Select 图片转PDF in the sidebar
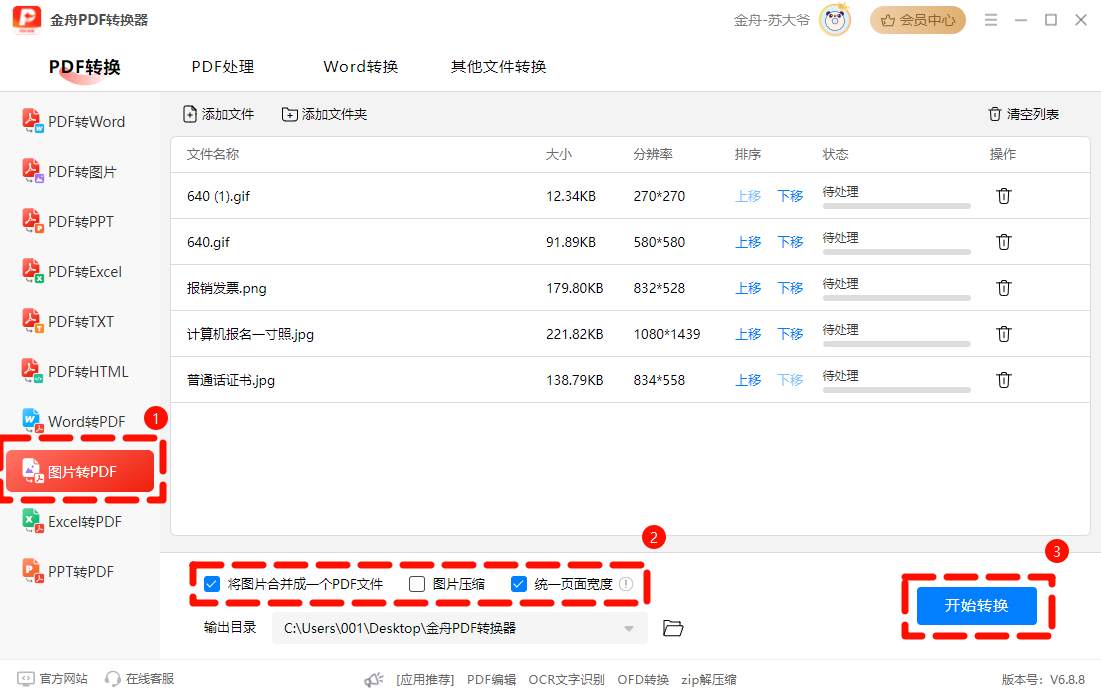Image resolution: width=1101 pixels, height=699 pixels. point(80,471)
